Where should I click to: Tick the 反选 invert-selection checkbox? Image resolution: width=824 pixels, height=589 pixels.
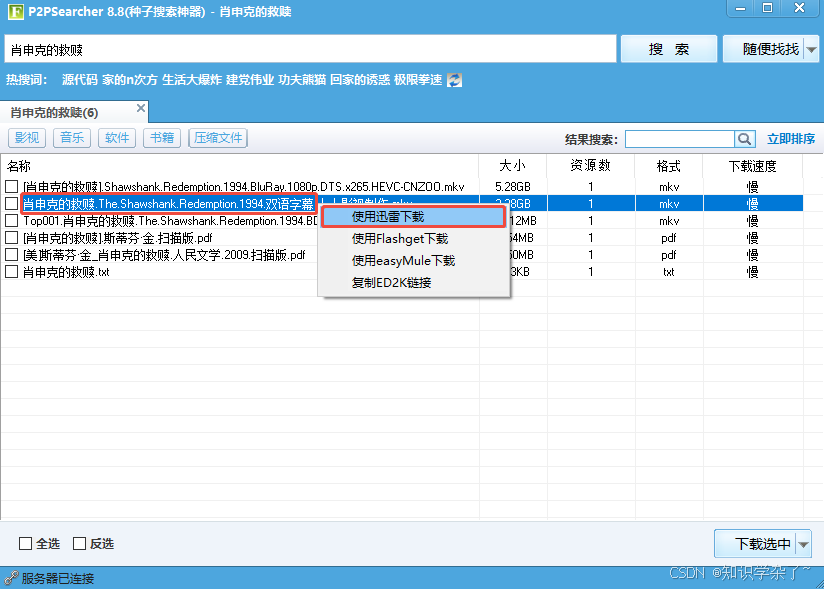point(79,543)
